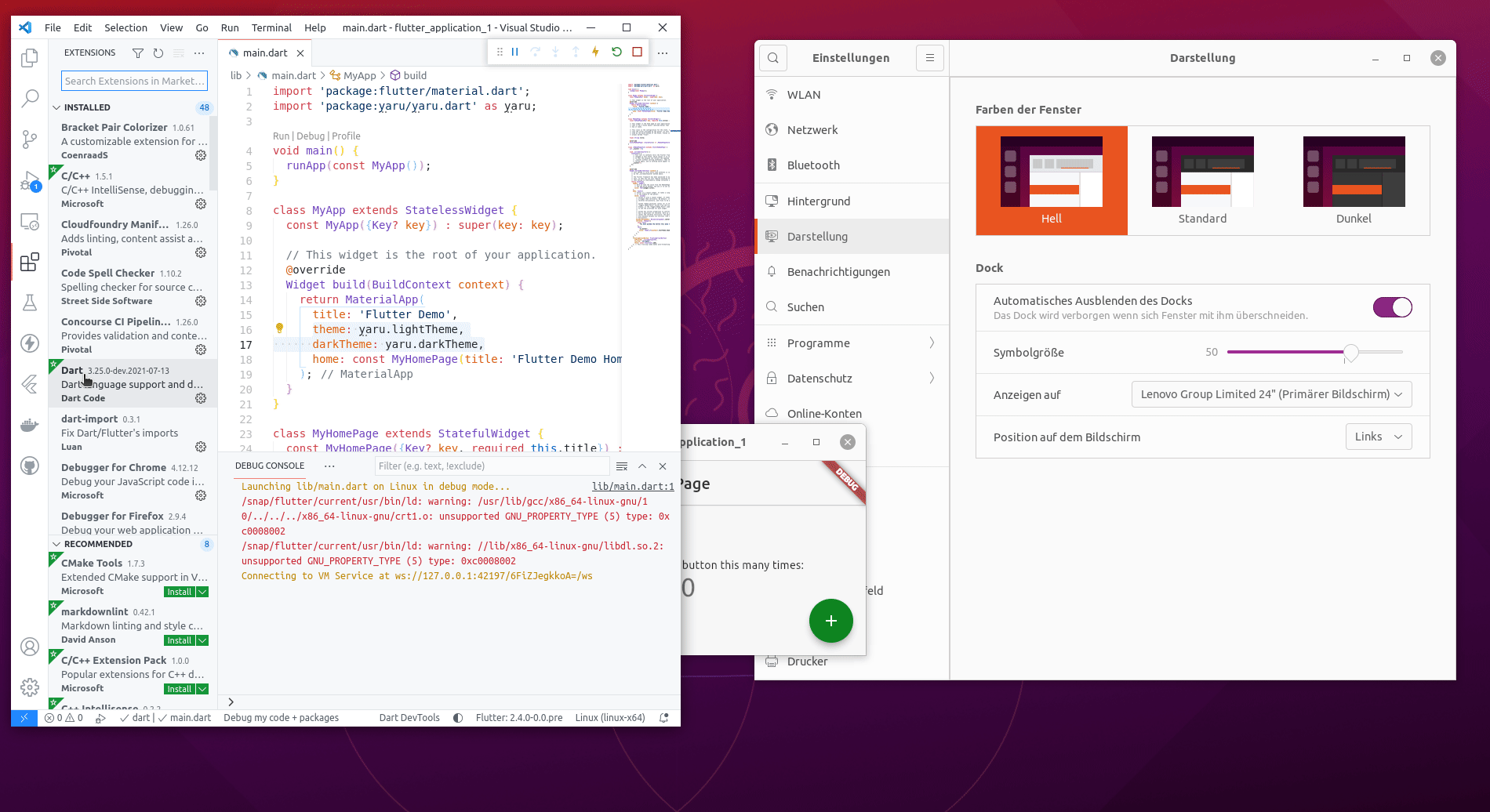
Task: Click the lightbulb code action icon
Action: 279,328
